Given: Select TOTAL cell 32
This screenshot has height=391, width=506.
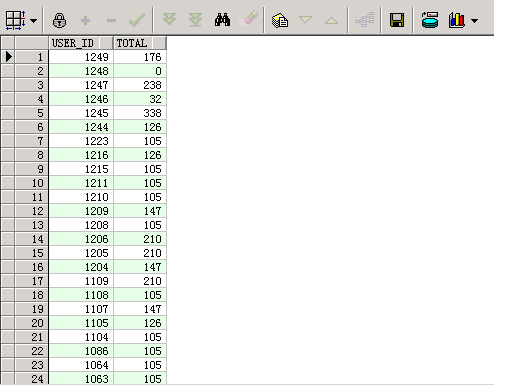Looking at the screenshot, I should pyautogui.click(x=140, y=99).
